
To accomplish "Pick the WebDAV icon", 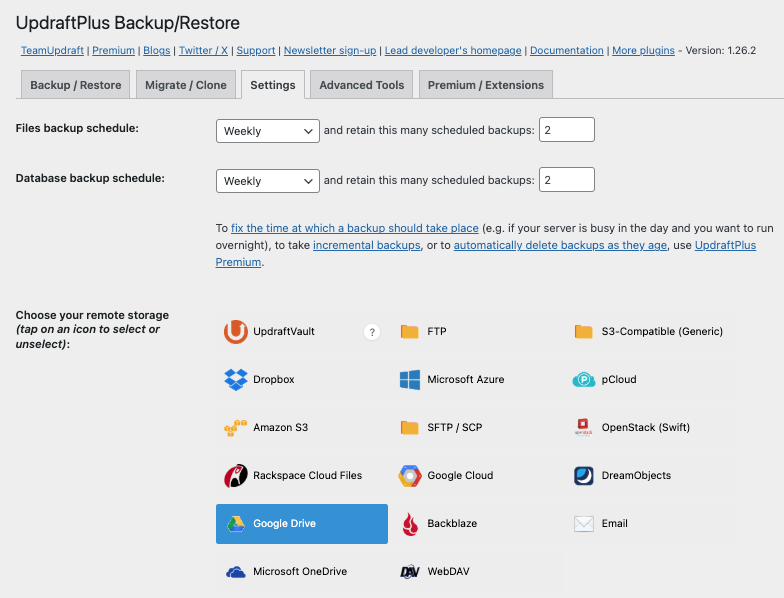I will pos(410,572).
